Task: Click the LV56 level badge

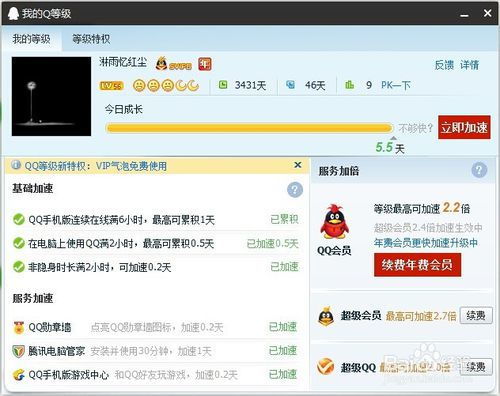Action: [x=112, y=86]
